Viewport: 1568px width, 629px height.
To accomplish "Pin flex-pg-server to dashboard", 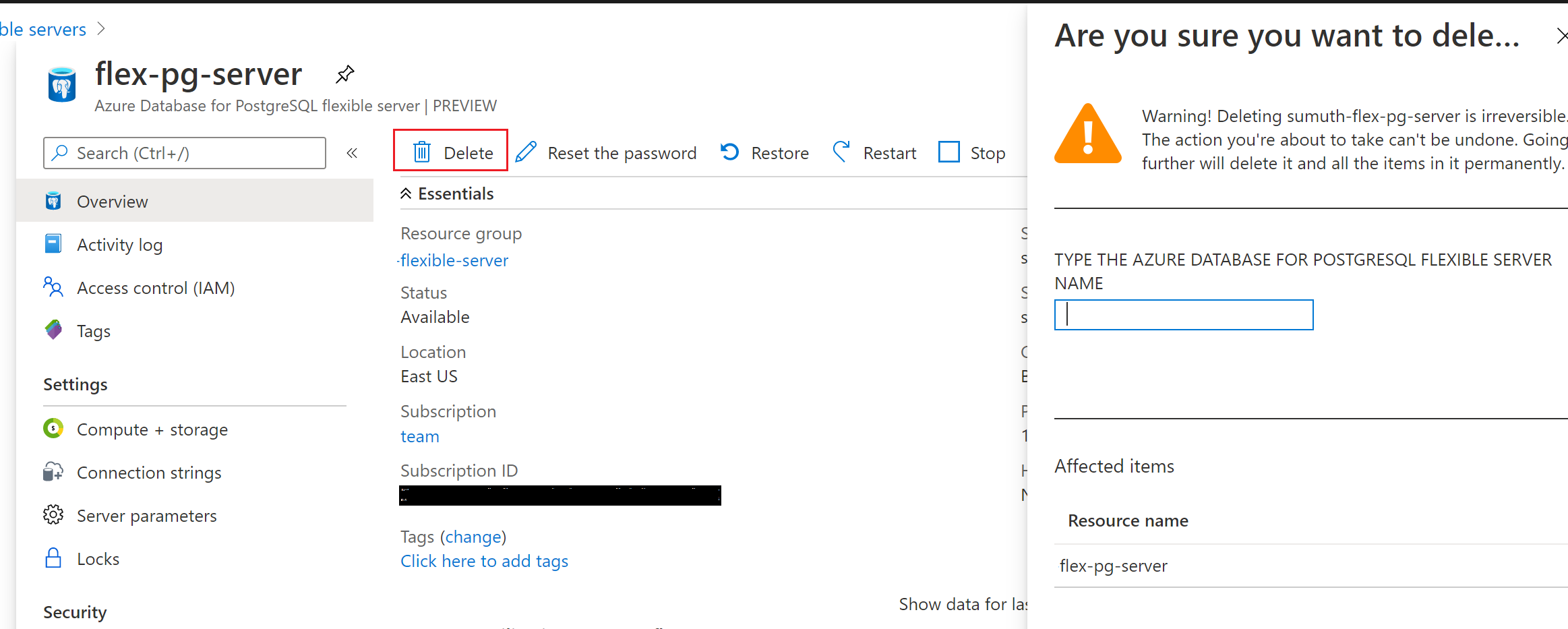I will tap(344, 74).
